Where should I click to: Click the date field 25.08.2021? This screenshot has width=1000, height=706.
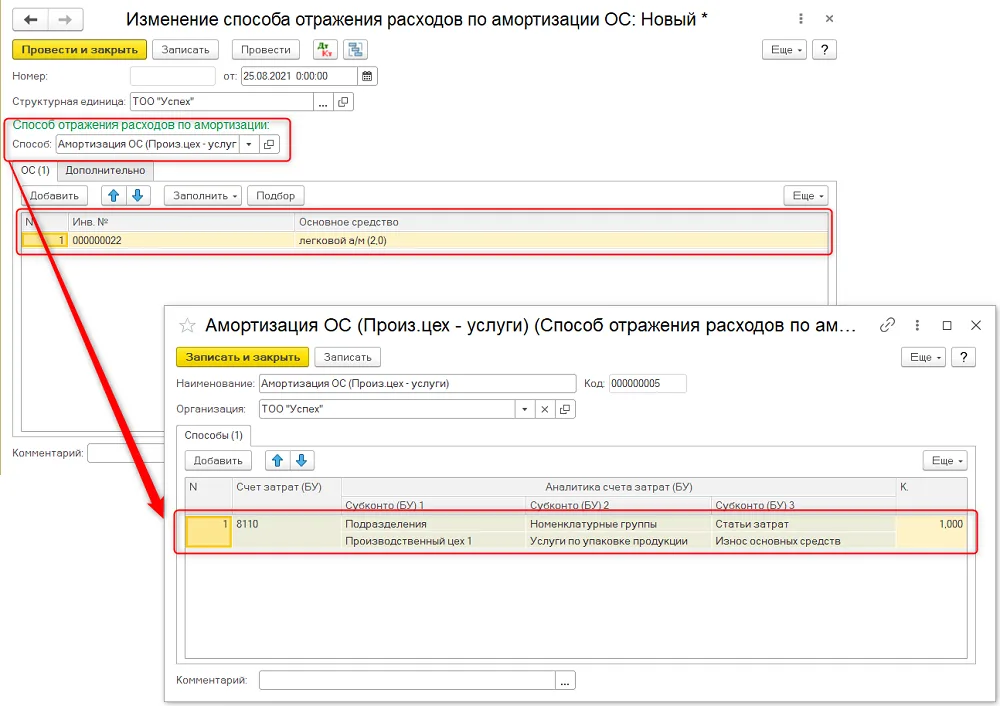point(299,76)
